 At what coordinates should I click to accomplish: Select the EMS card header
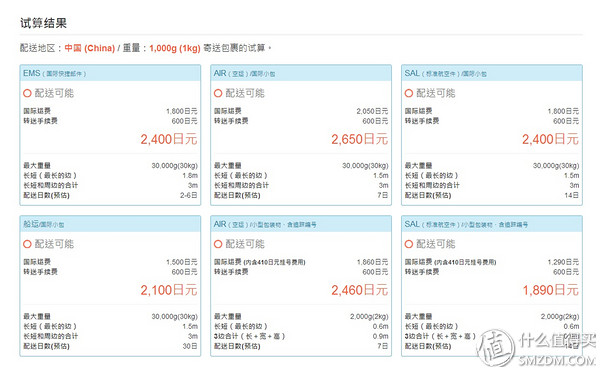click(x=110, y=73)
